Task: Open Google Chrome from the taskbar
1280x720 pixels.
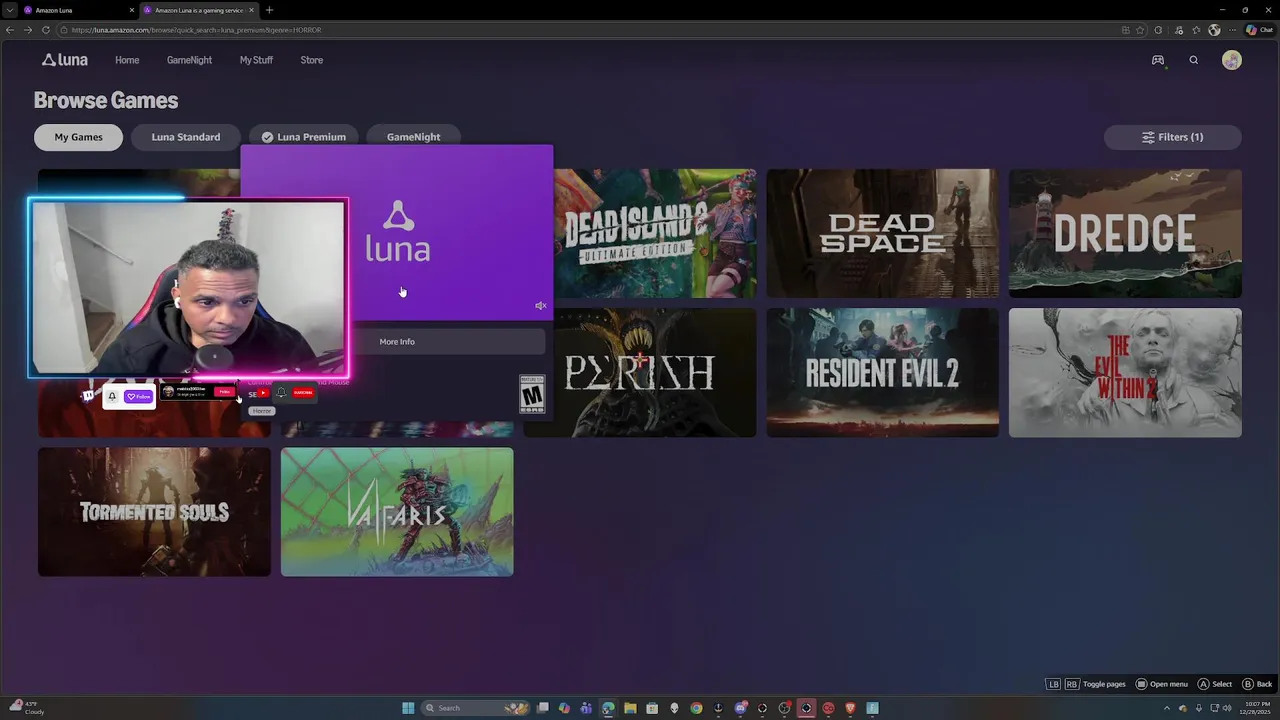Action: click(696, 708)
